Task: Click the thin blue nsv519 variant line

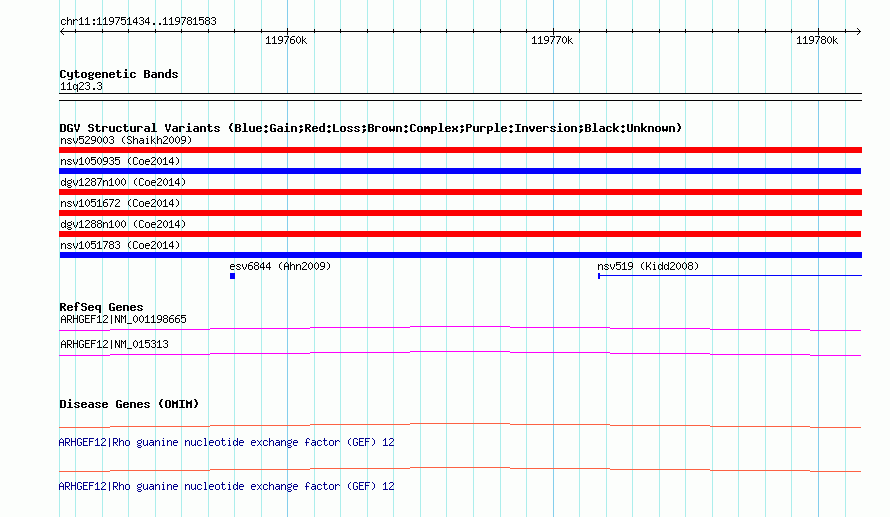Action: click(x=730, y=276)
